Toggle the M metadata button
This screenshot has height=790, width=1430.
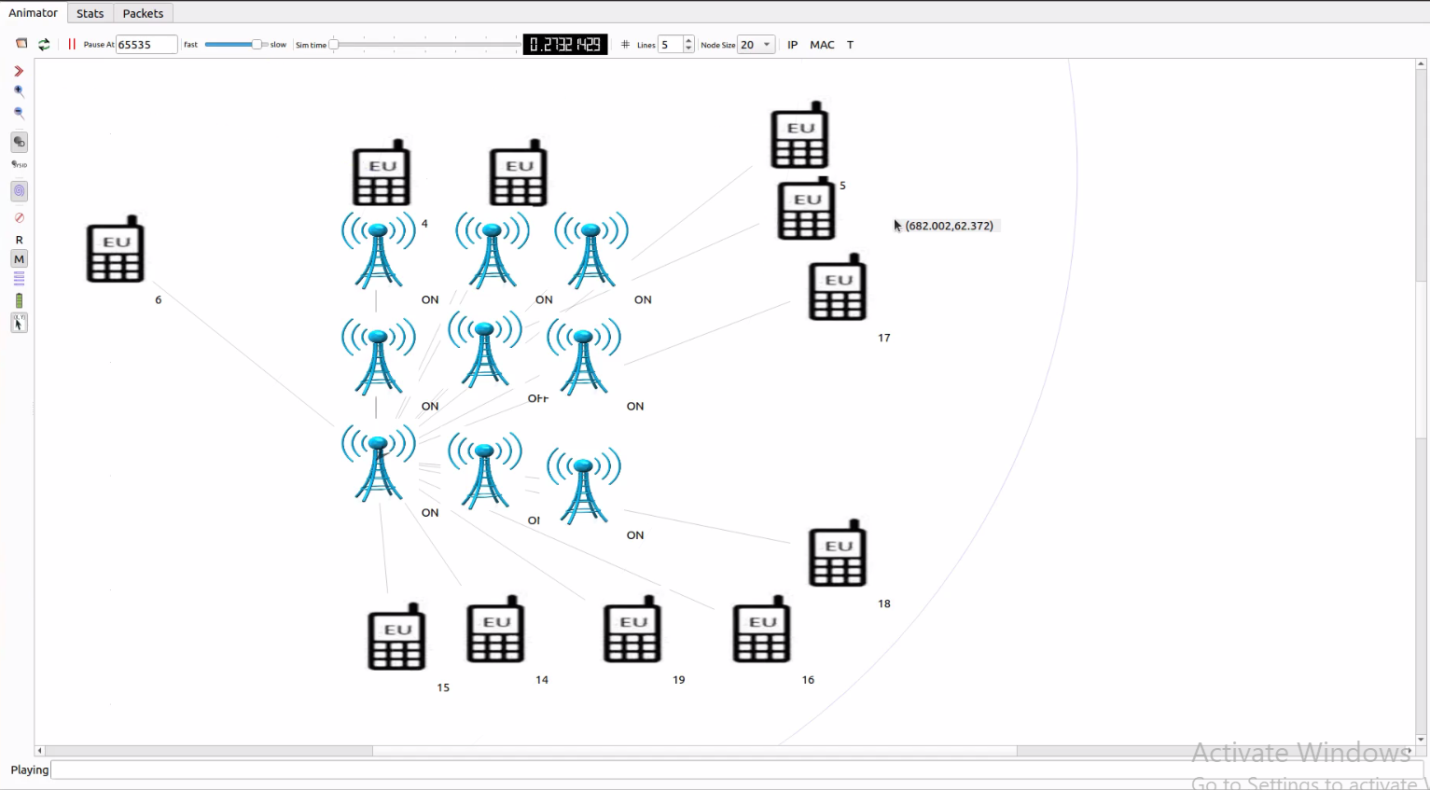click(x=19, y=259)
